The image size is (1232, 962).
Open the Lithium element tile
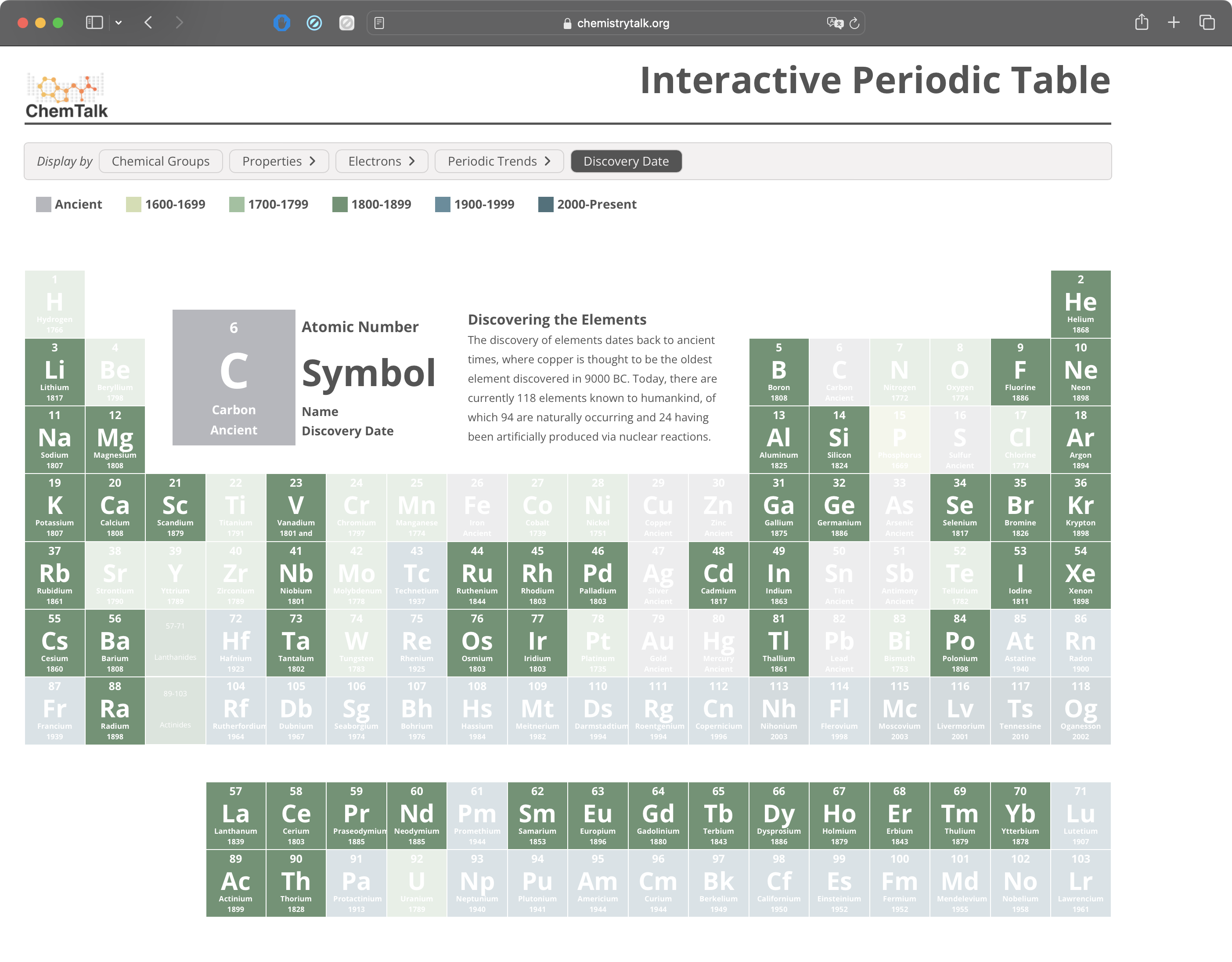tap(55, 372)
